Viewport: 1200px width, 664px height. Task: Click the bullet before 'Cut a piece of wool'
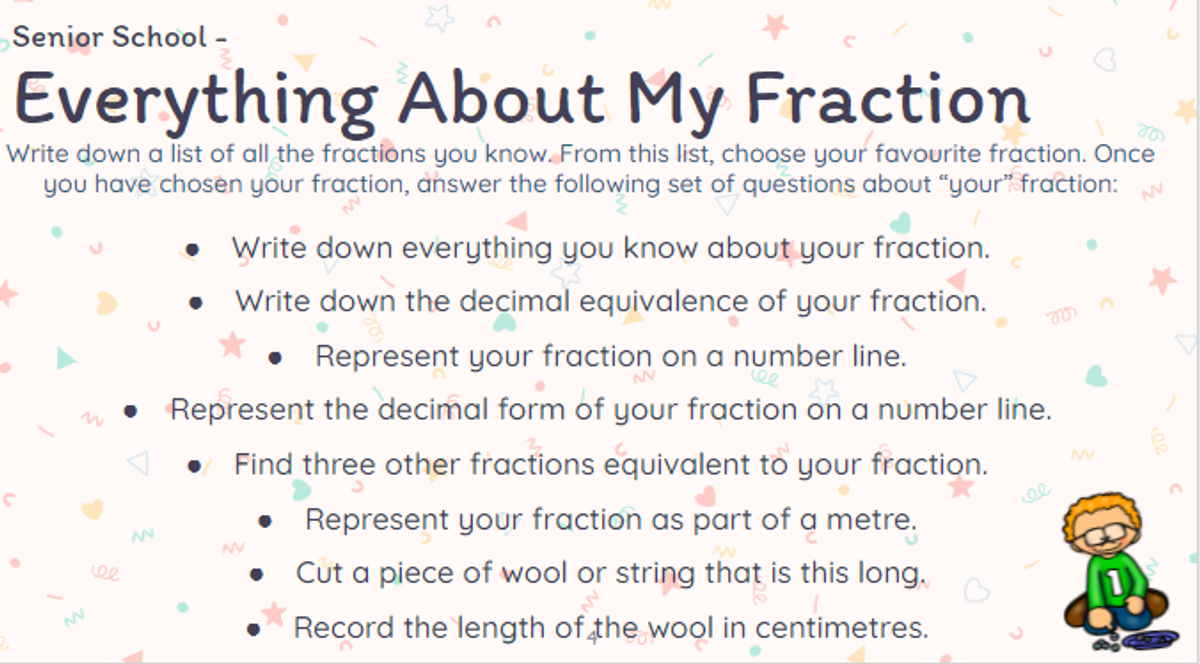click(256, 575)
